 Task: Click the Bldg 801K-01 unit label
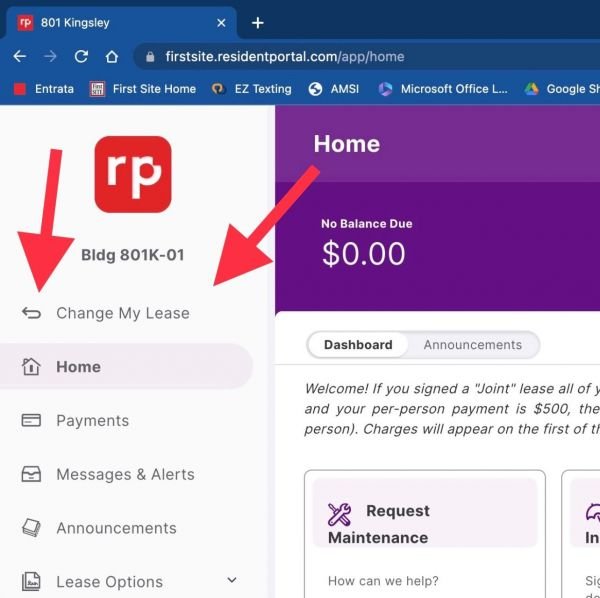133,255
